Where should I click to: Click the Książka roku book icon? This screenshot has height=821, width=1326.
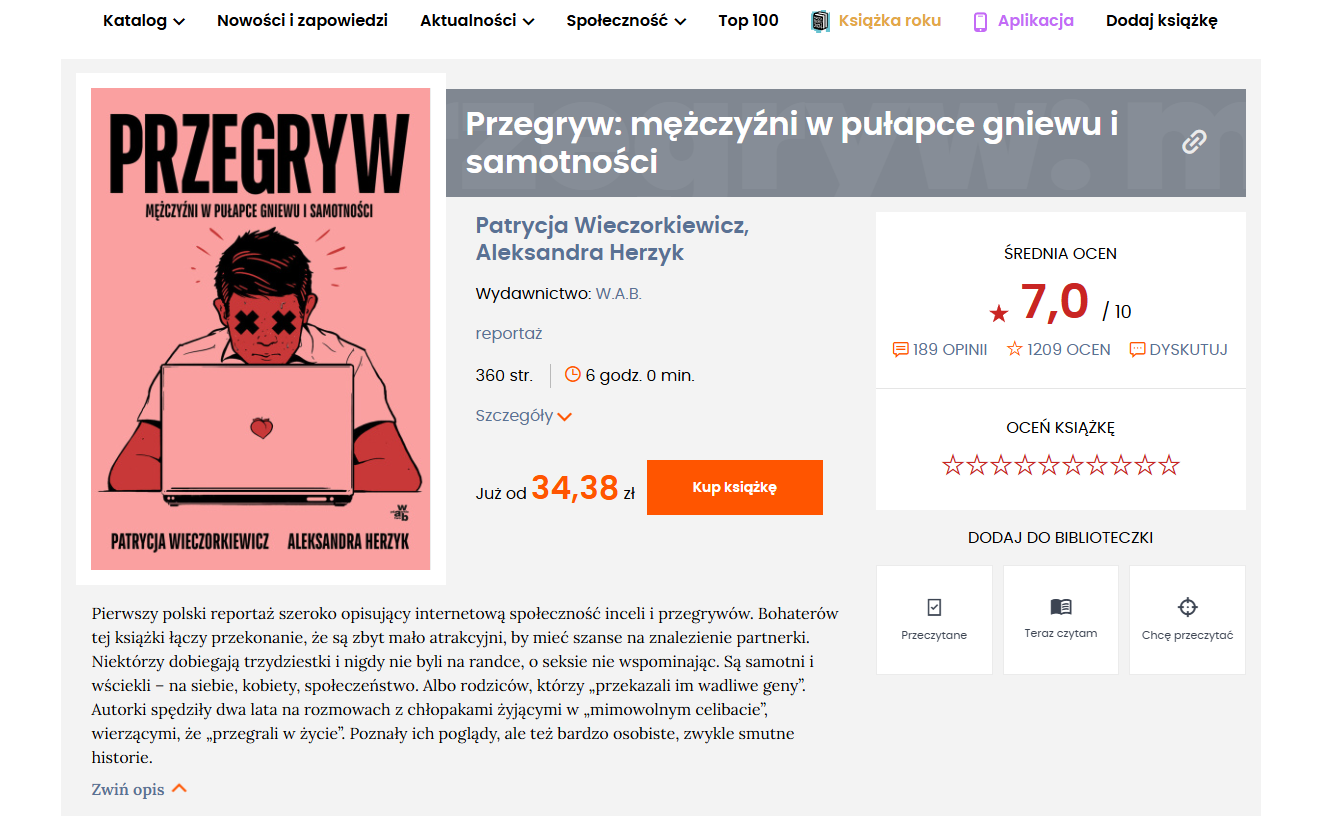click(x=820, y=21)
